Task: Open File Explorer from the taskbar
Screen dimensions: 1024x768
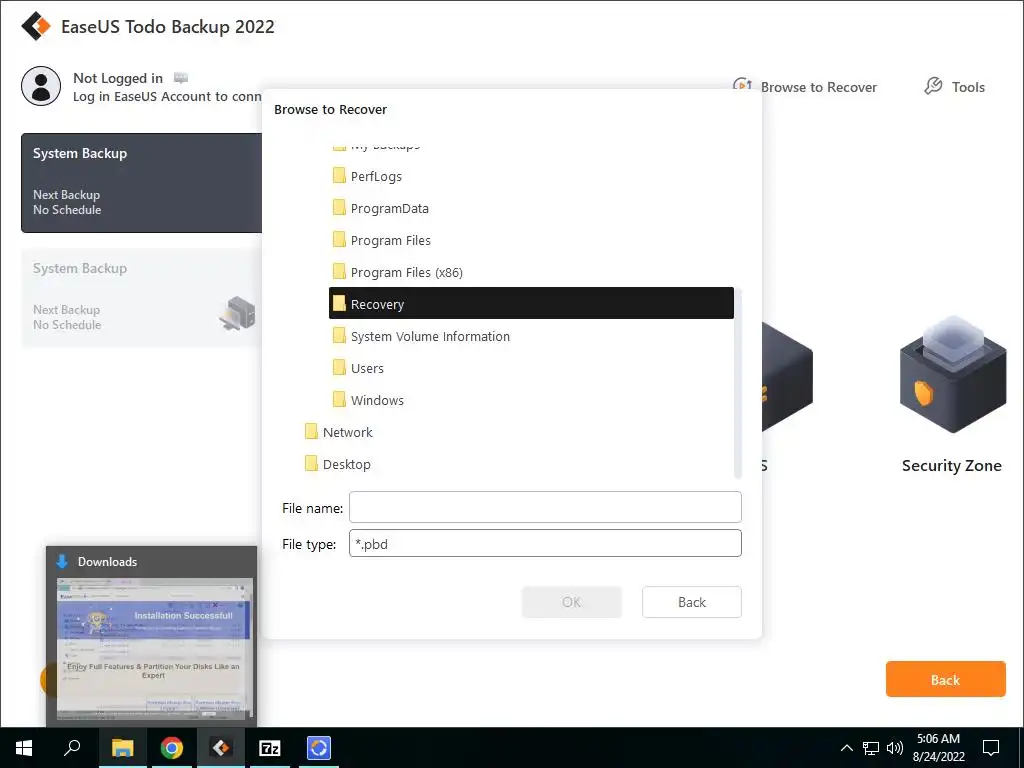Action: pos(122,748)
